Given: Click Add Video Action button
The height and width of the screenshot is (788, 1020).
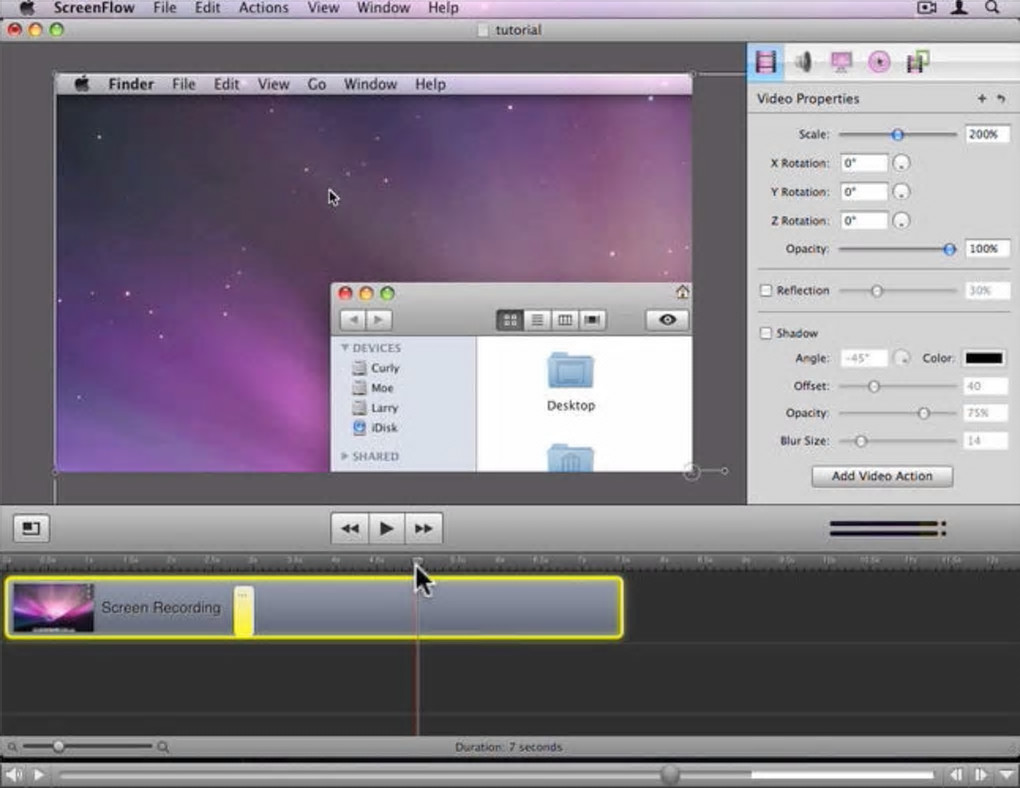Looking at the screenshot, I should coord(882,476).
